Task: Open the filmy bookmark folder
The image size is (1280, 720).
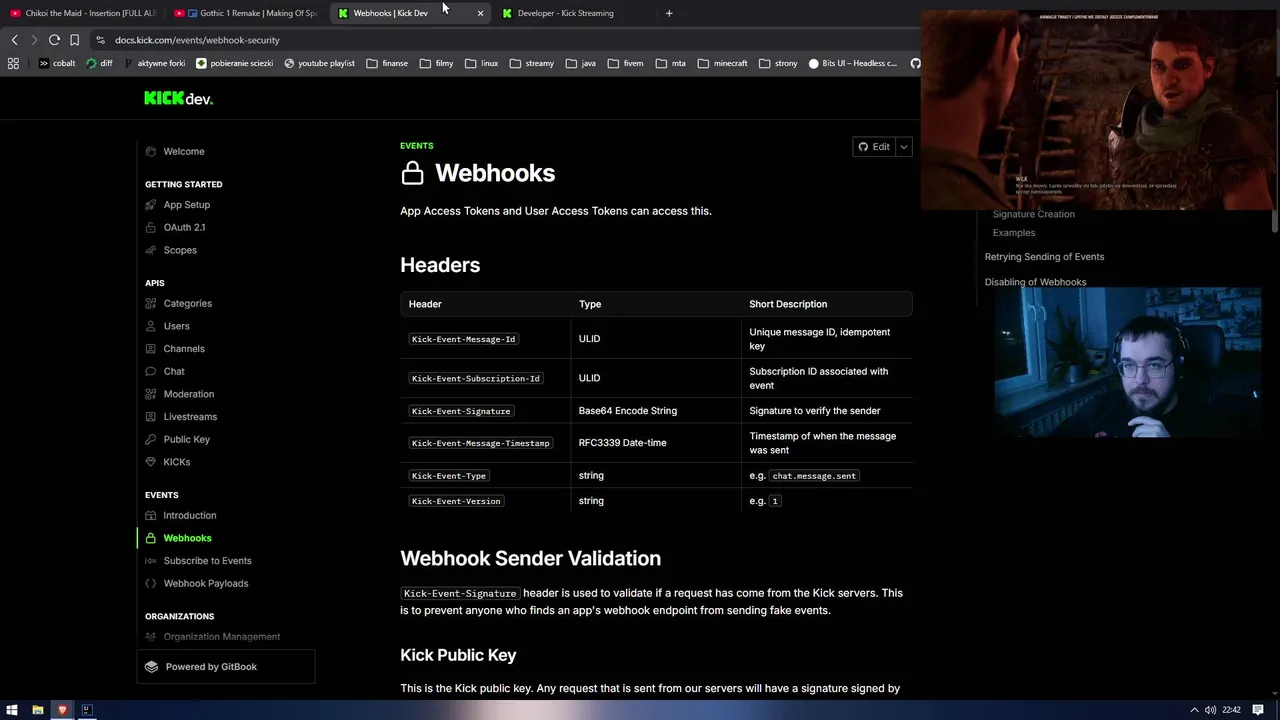Action: point(436,63)
